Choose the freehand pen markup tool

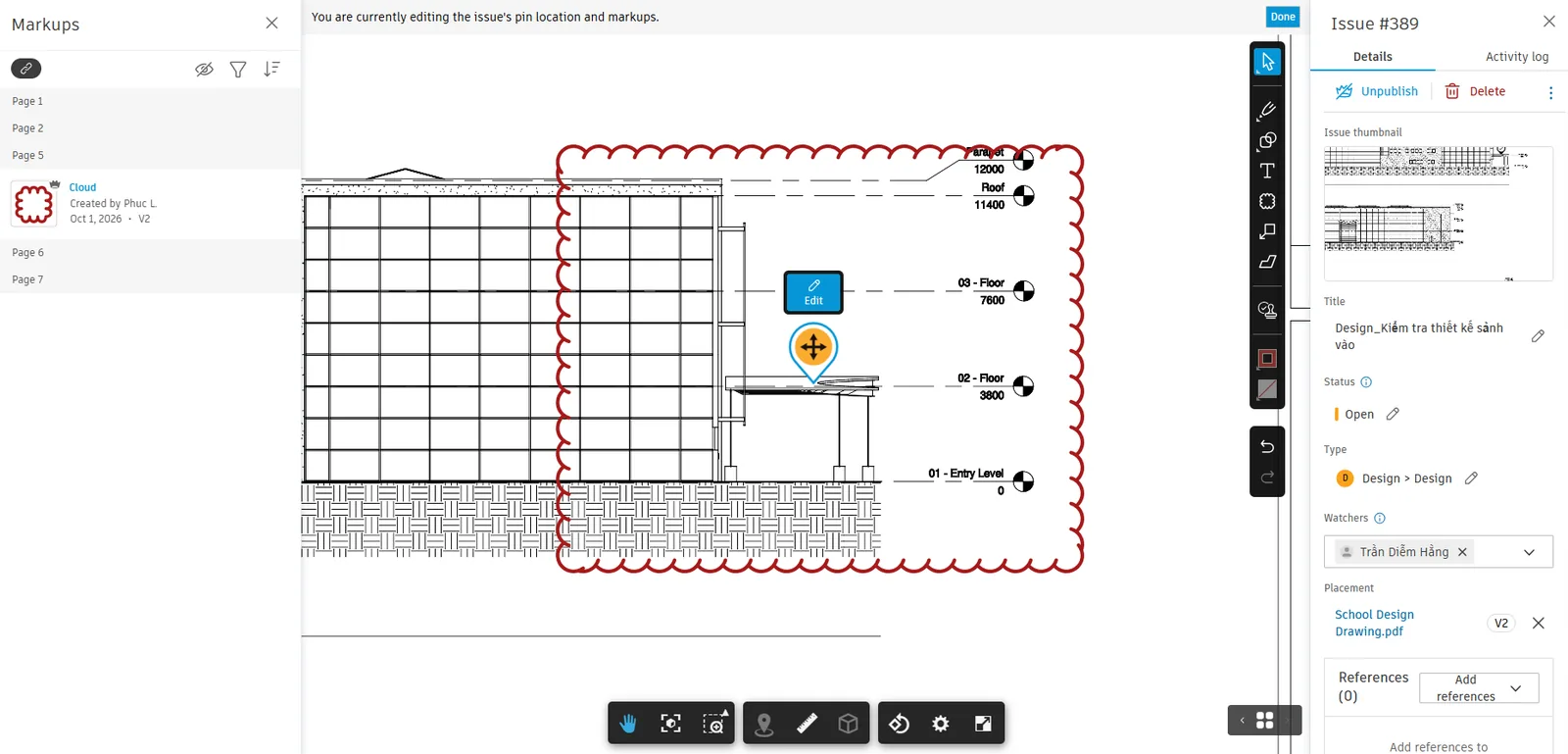click(1267, 110)
